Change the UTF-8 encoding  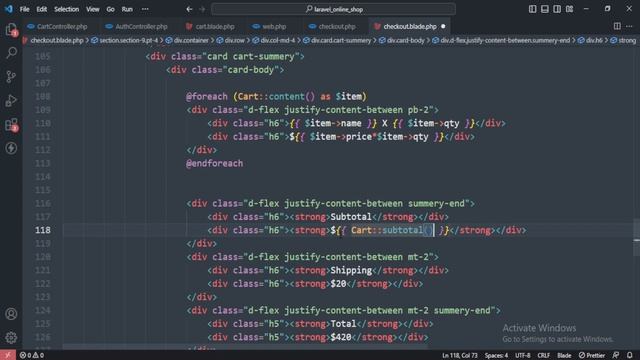point(522,355)
